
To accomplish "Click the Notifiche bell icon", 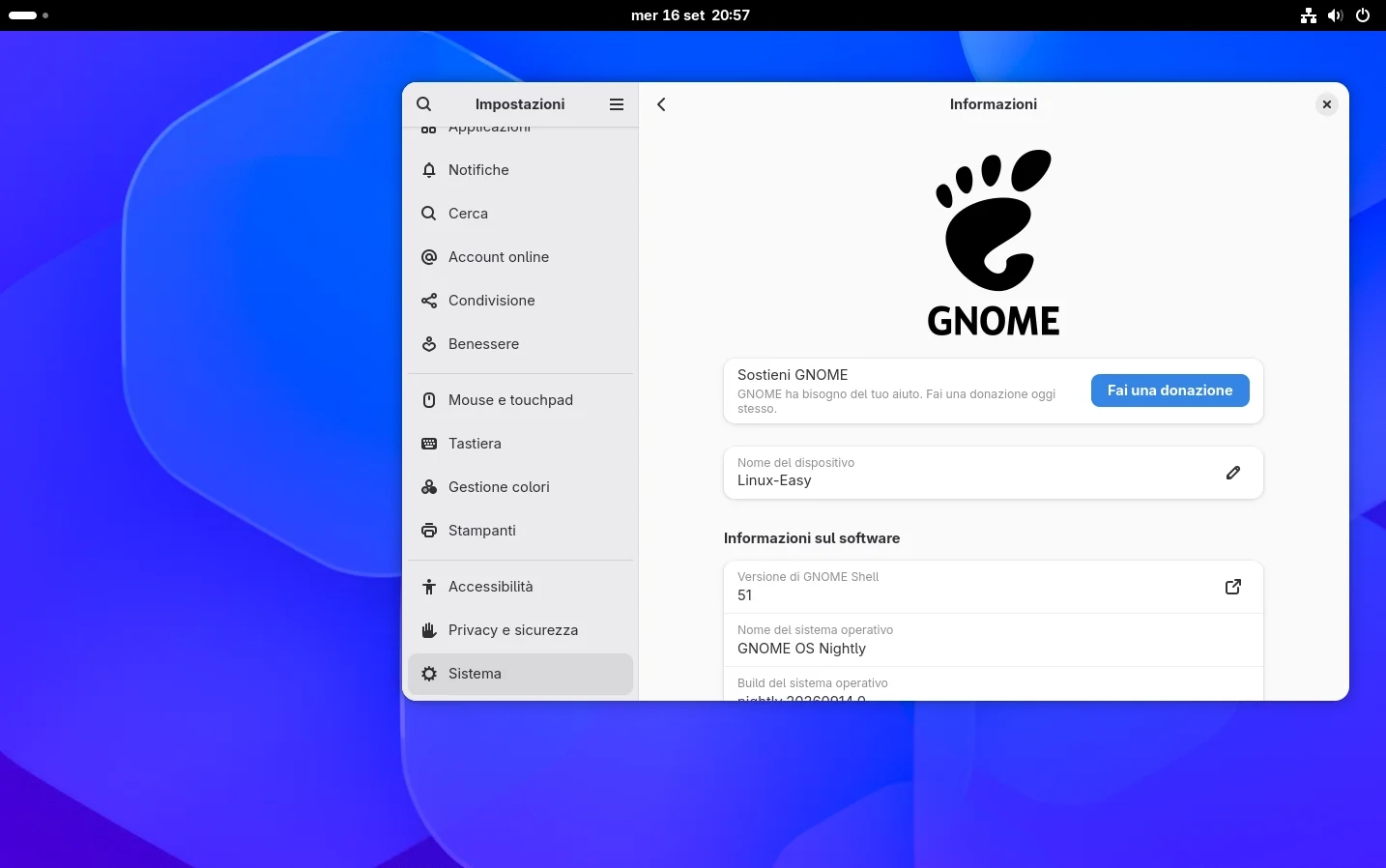I will click(429, 170).
